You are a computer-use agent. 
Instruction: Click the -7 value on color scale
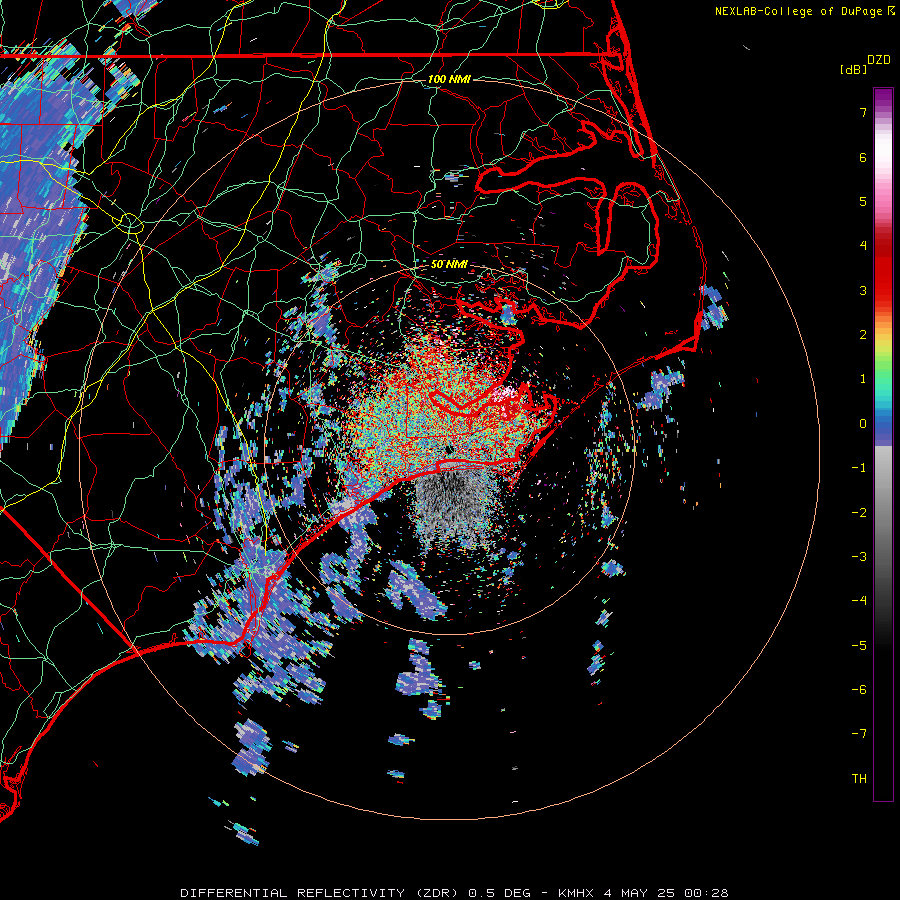859,734
